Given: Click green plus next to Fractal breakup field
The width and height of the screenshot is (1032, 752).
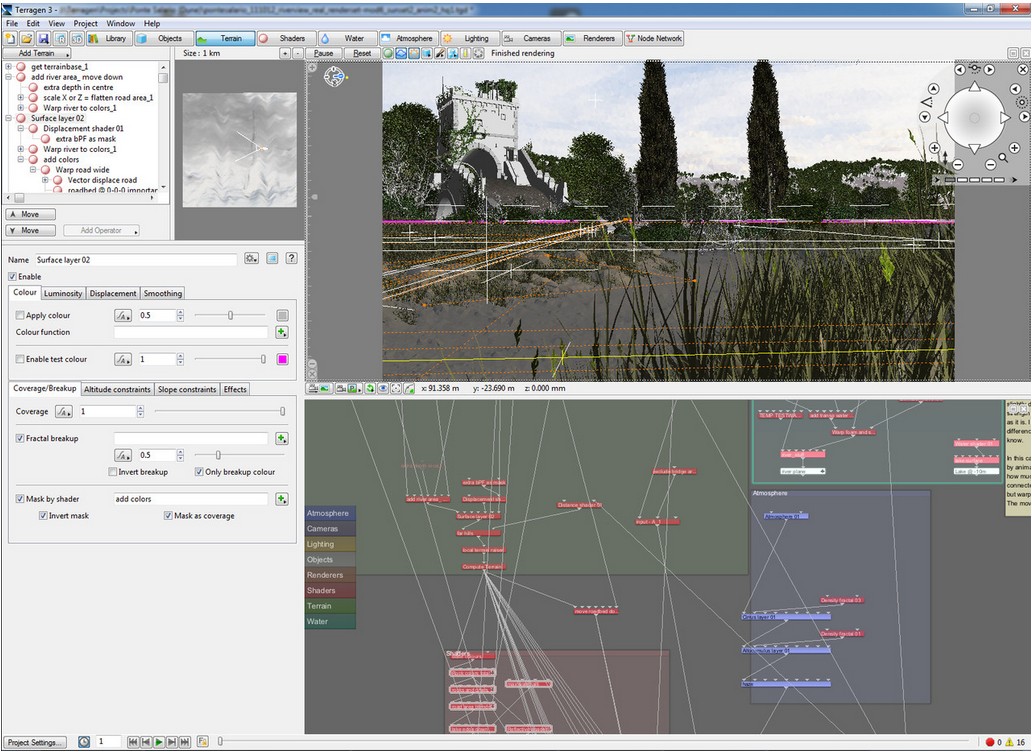Looking at the screenshot, I should 282,438.
